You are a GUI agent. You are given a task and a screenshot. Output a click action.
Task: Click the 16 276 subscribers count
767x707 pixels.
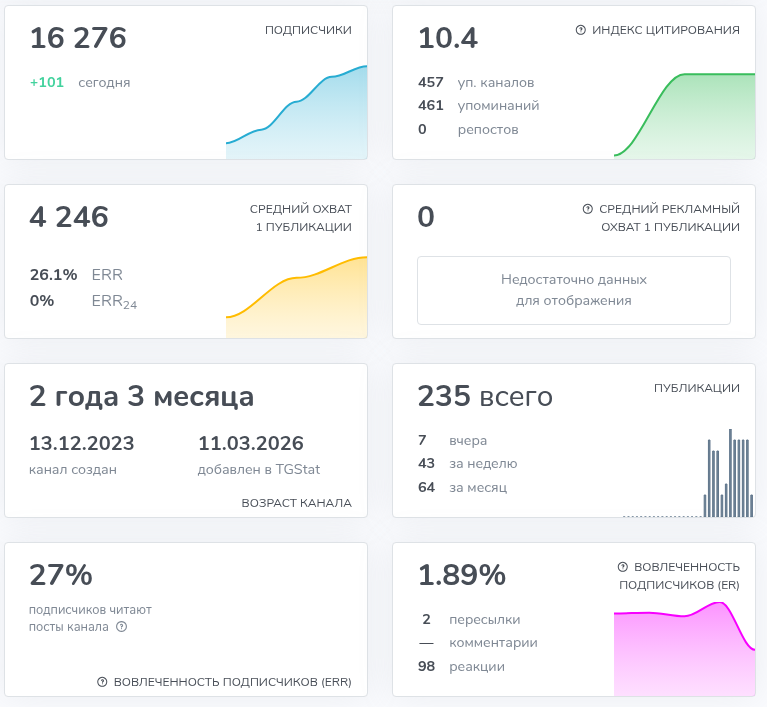click(78, 38)
